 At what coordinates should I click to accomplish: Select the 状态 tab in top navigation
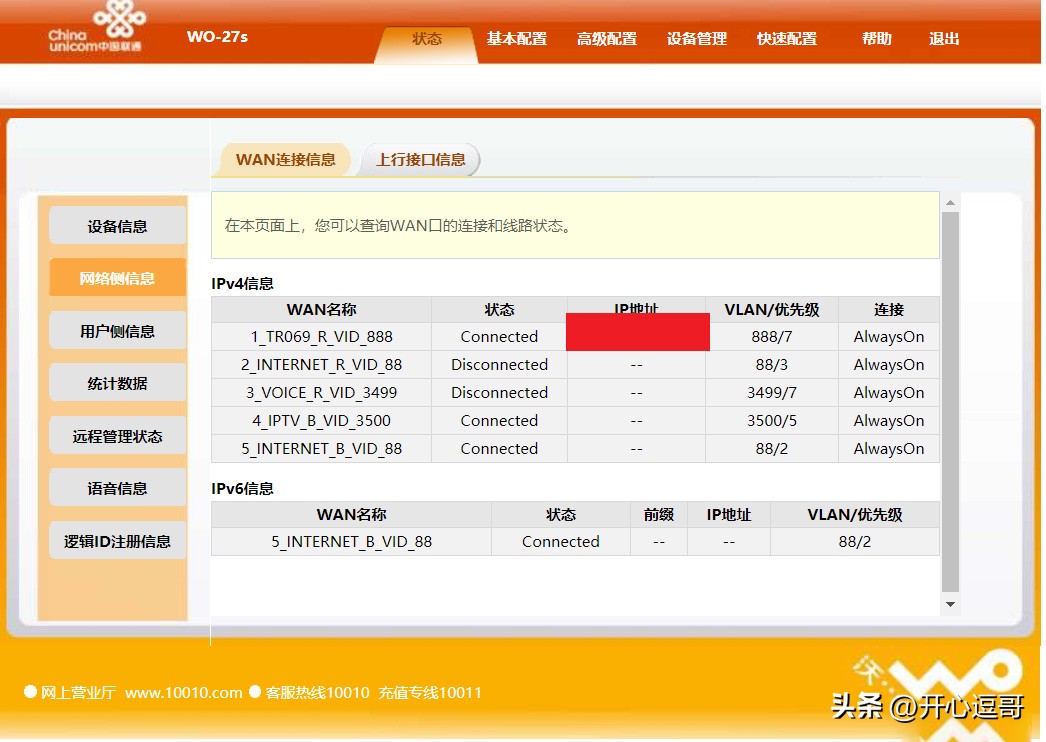pyautogui.click(x=427, y=38)
